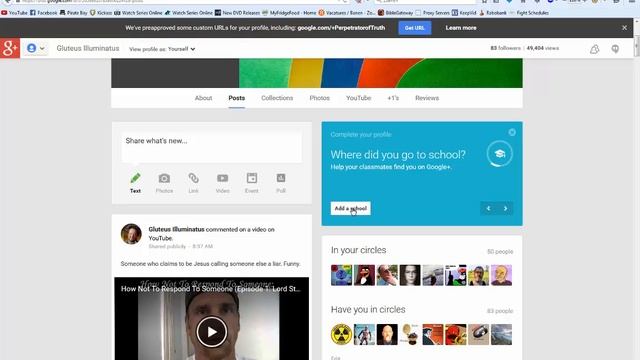
Task: Open the 'Gluteus Illuminatus' author name link
Action: (176, 229)
